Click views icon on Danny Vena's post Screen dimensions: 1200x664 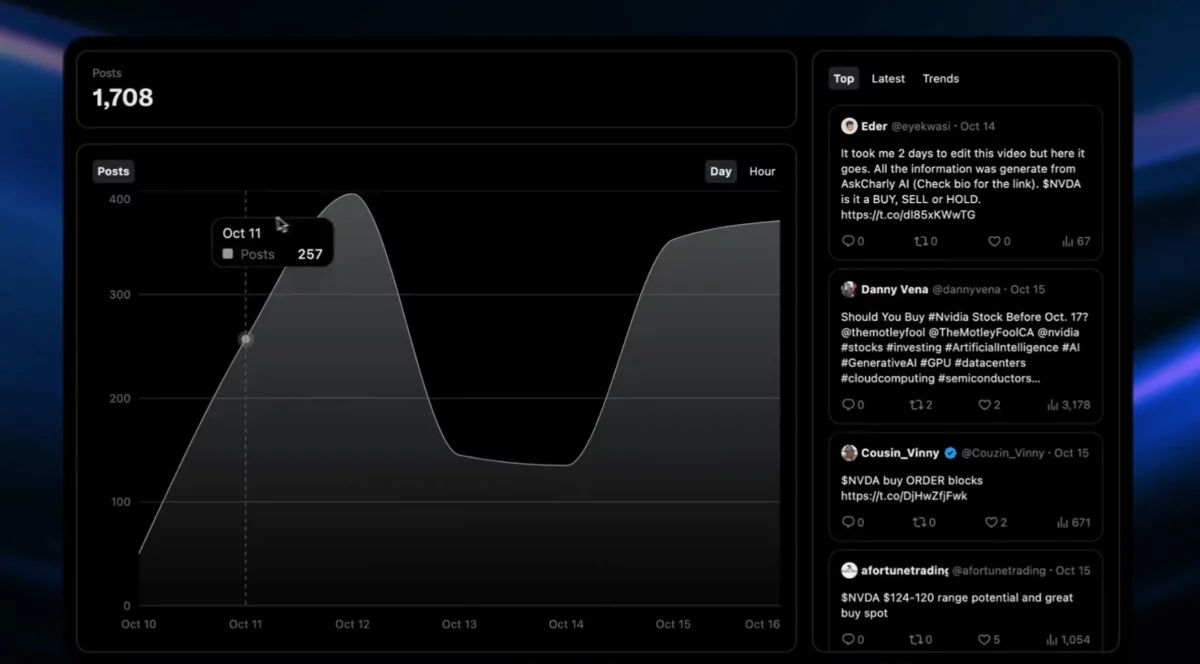point(1053,405)
